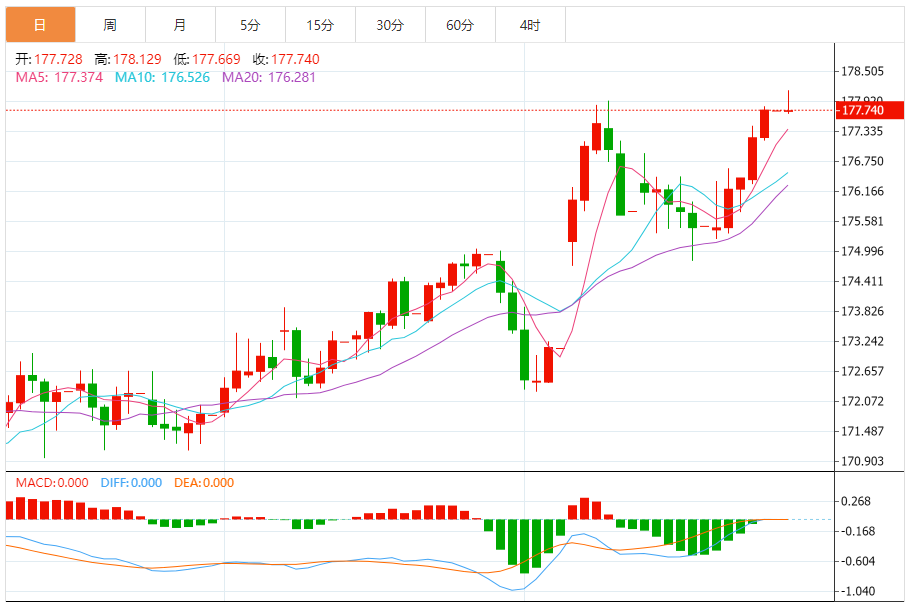Open the 4时 four-hour tab
Viewport: 909px width, 602px height.
(530, 25)
